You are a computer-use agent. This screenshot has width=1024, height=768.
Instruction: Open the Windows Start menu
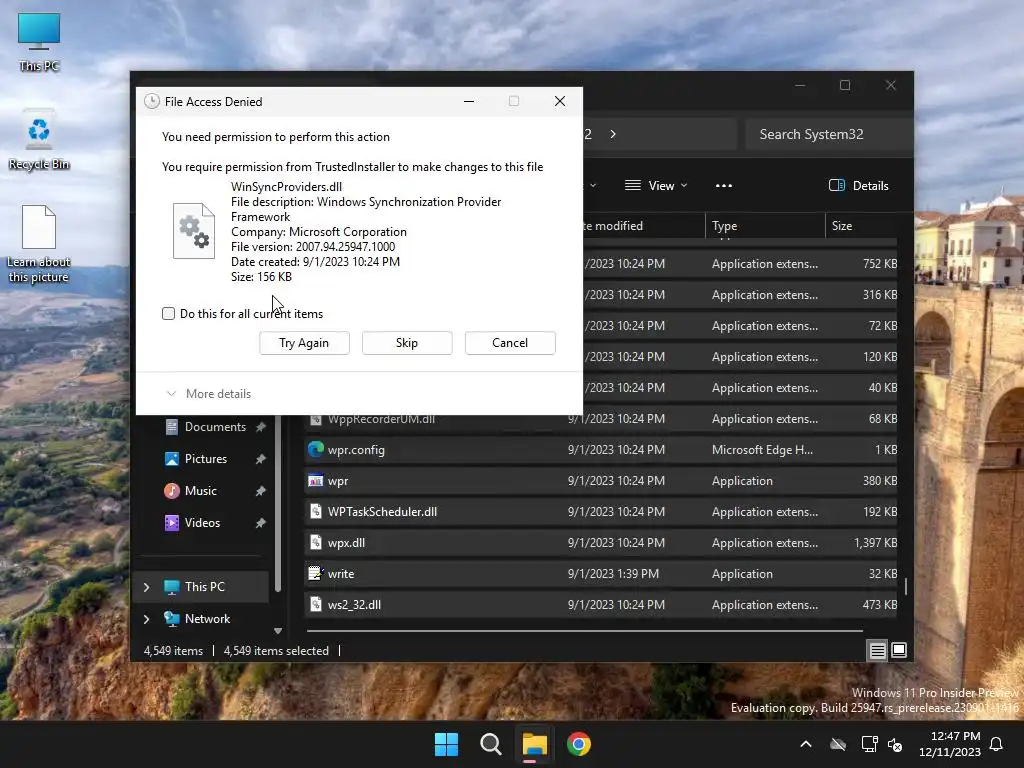coord(447,744)
